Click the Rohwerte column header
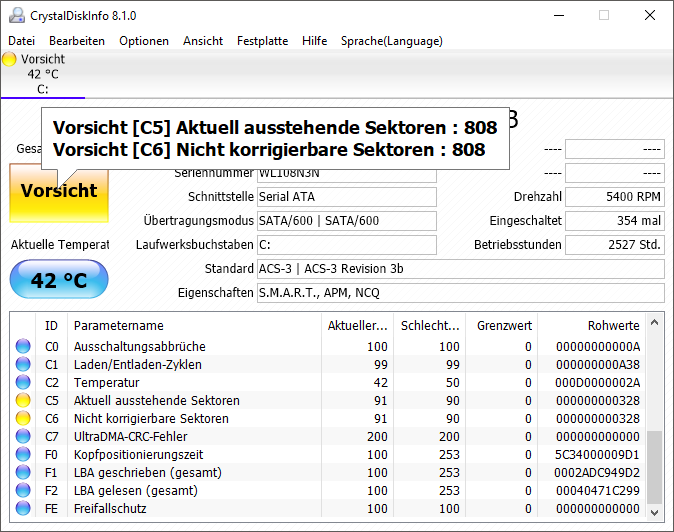This screenshot has height=532, width=674. tap(592, 326)
